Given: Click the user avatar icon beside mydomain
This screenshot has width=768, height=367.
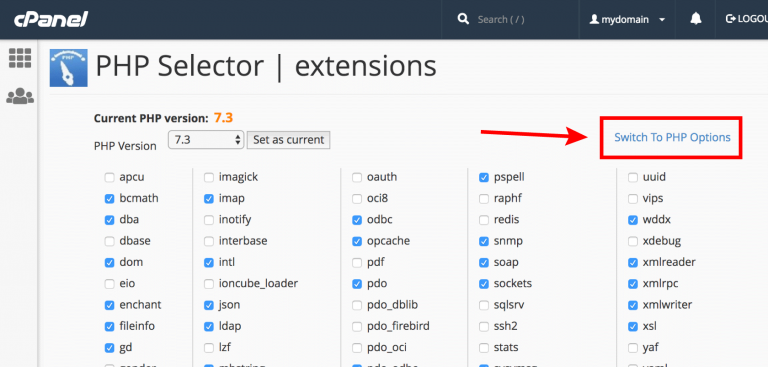Looking at the screenshot, I should tap(595, 20).
